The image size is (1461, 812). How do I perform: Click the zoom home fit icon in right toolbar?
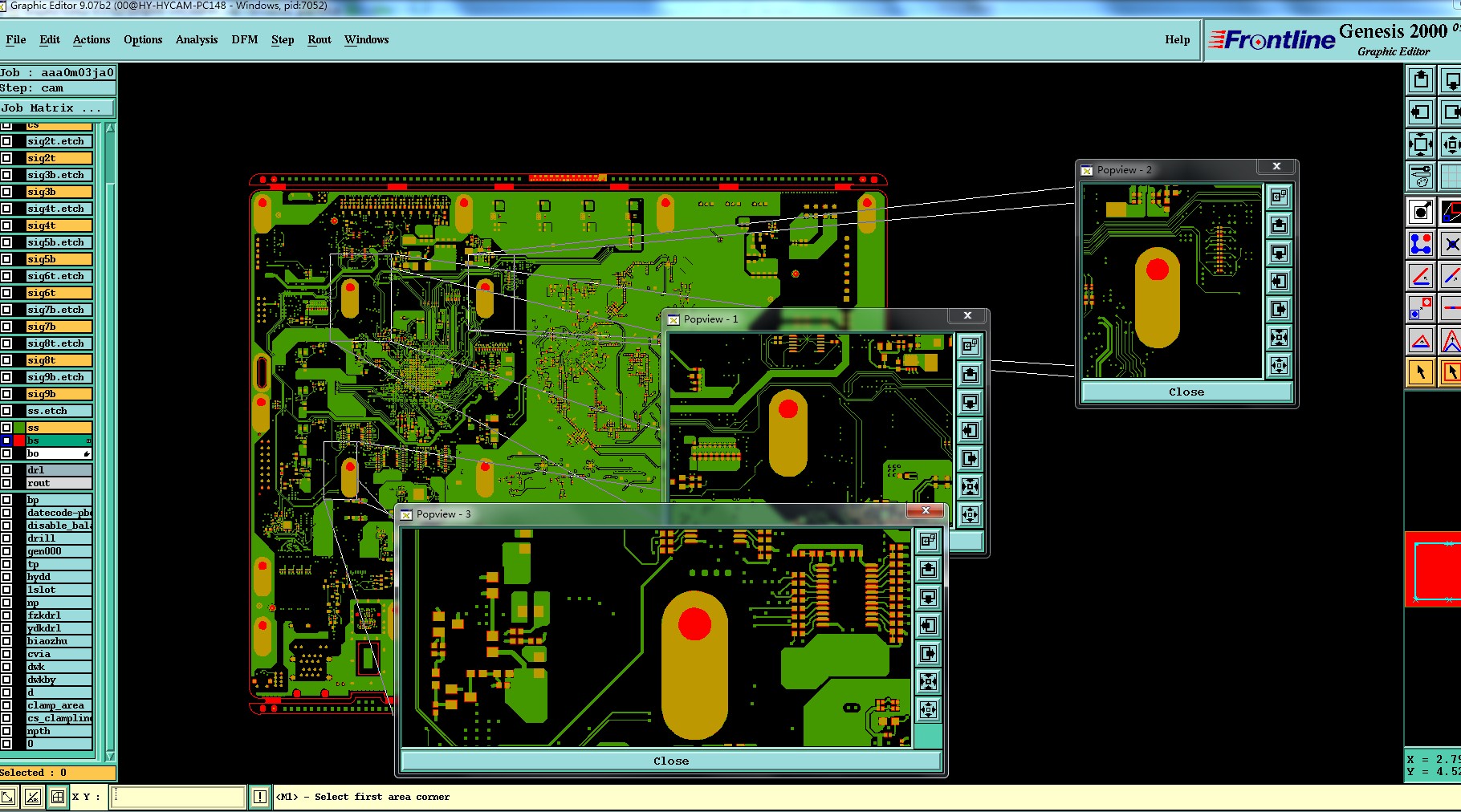point(1421,144)
